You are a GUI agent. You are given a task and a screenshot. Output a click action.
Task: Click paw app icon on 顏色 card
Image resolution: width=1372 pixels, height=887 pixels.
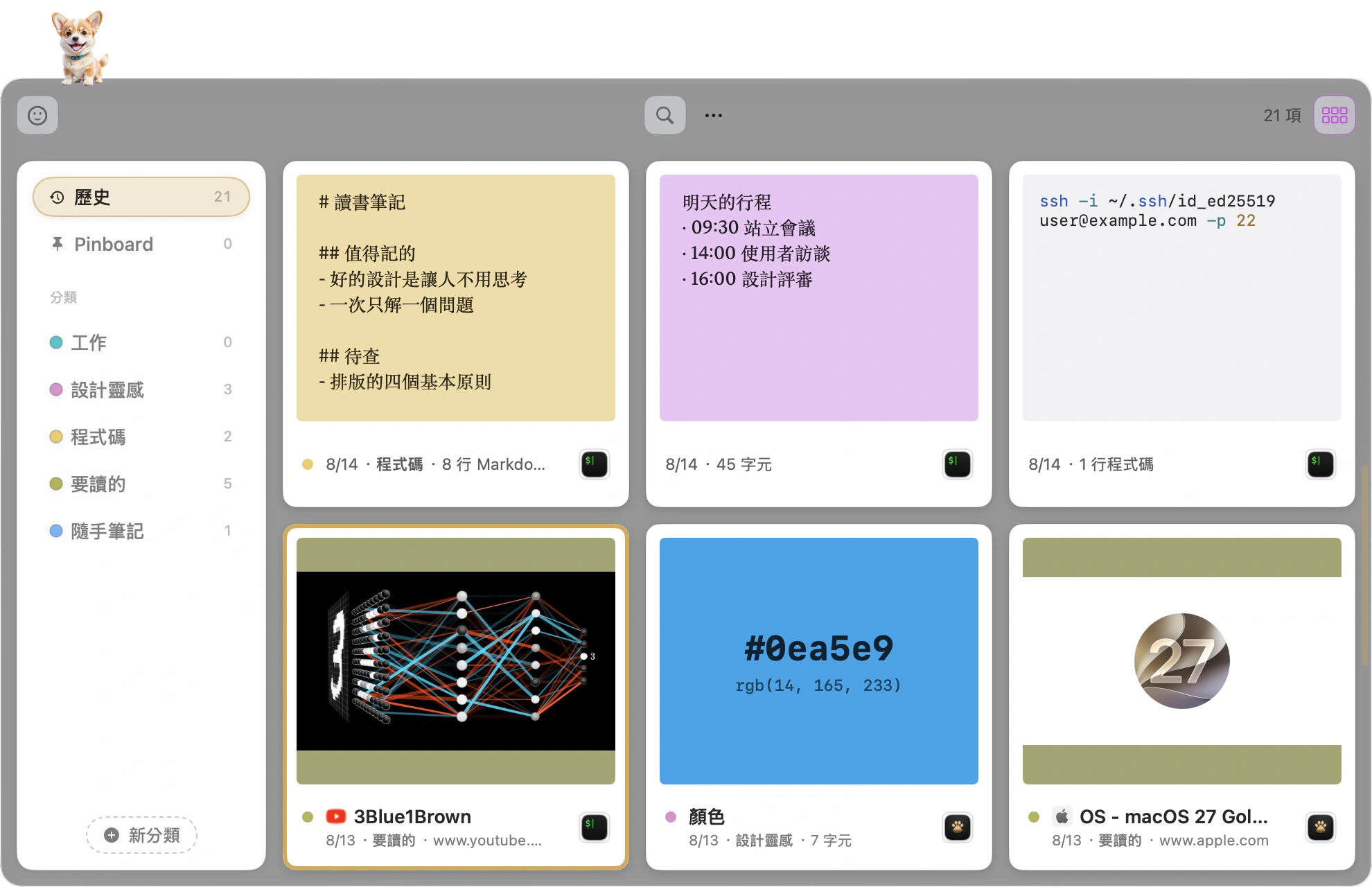point(958,827)
